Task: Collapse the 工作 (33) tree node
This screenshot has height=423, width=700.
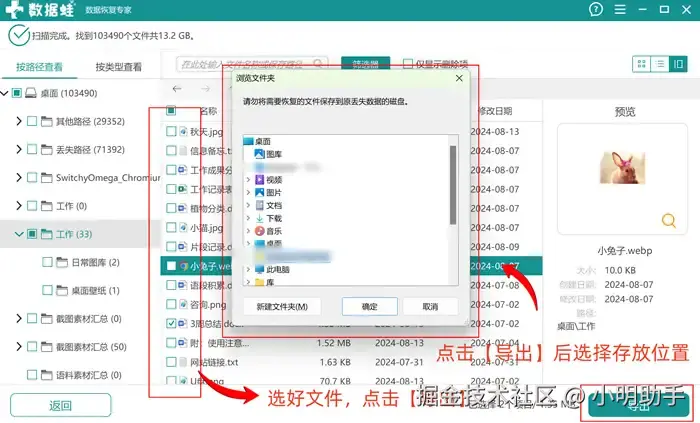Action: pyautogui.click(x=19, y=234)
